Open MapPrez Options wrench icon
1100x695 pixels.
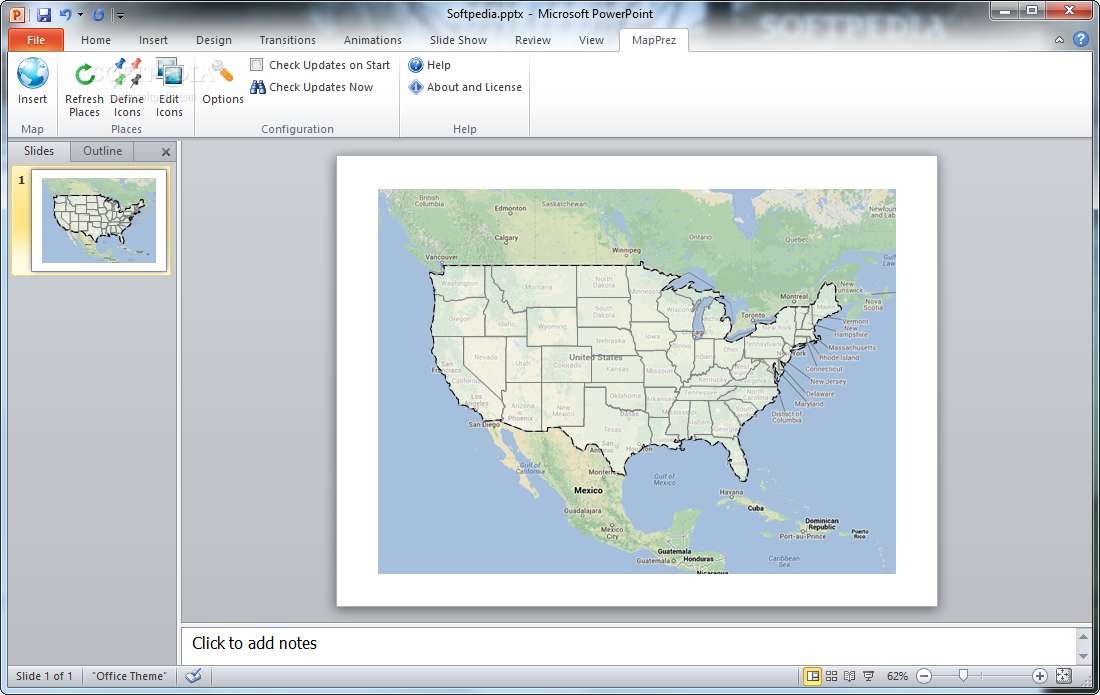[222, 72]
